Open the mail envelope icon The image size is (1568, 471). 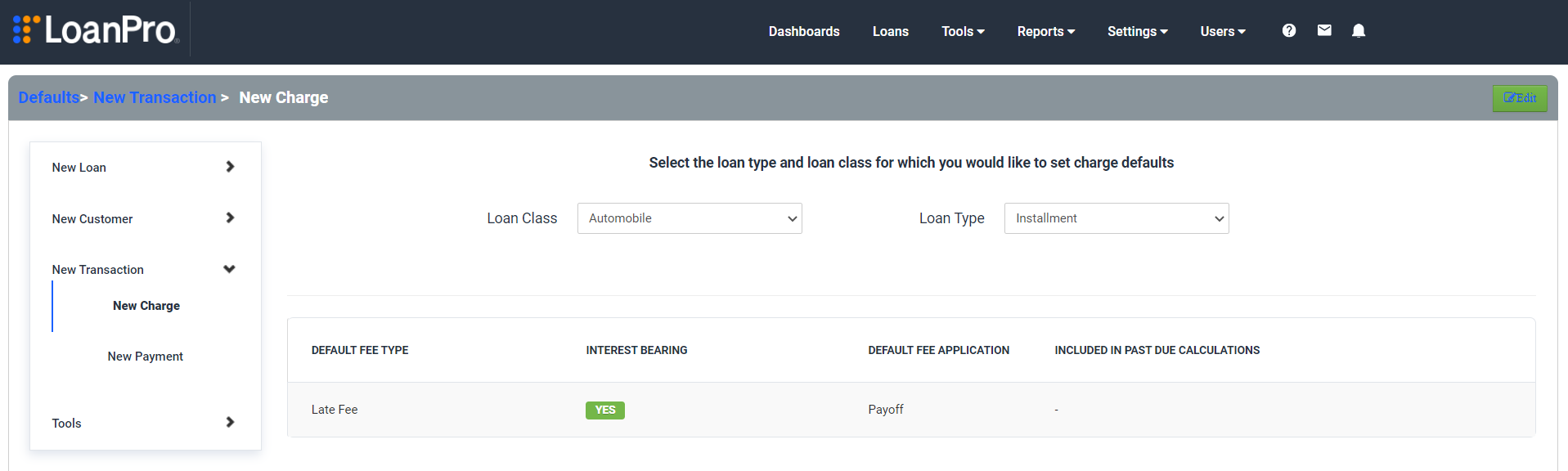[1324, 30]
